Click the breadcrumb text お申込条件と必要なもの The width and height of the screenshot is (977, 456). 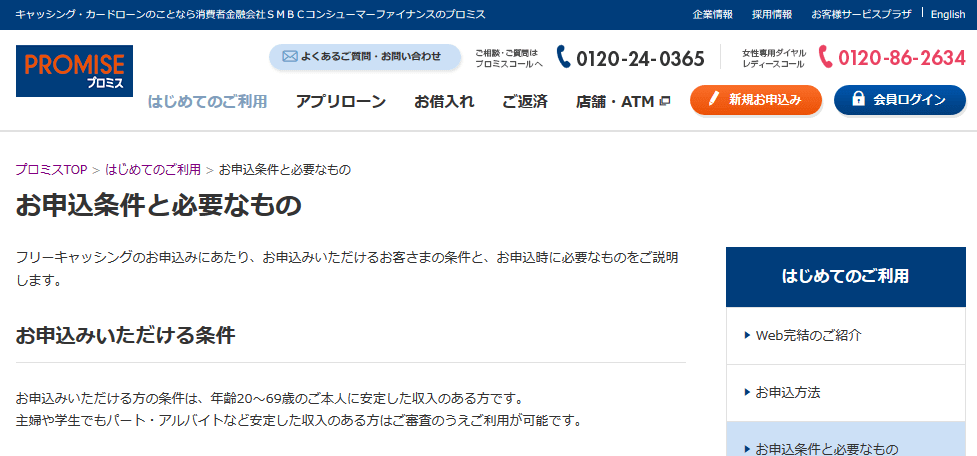(285, 169)
